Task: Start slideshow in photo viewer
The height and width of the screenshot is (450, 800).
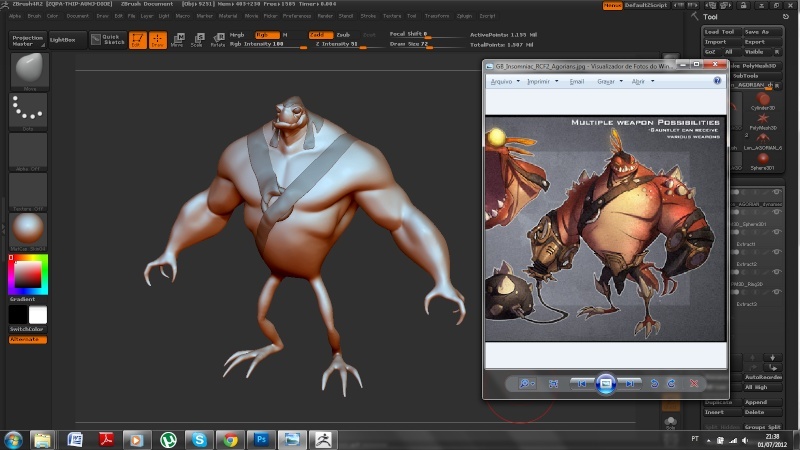Action: [x=606, y=384]
